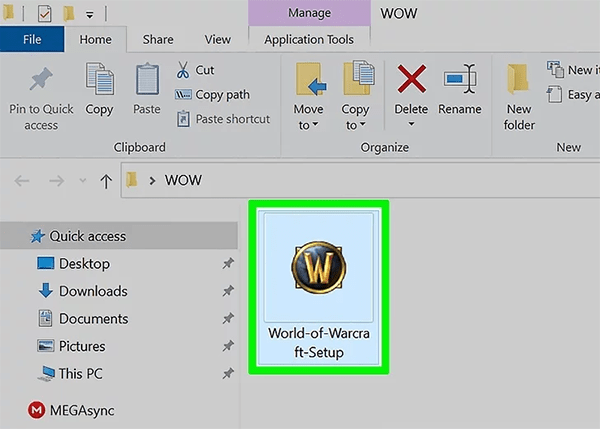Image resolution: width=600 pixels, height=429 pixels.
Task: Open the Delete options dropdown arrow
Action: (411, 124)
